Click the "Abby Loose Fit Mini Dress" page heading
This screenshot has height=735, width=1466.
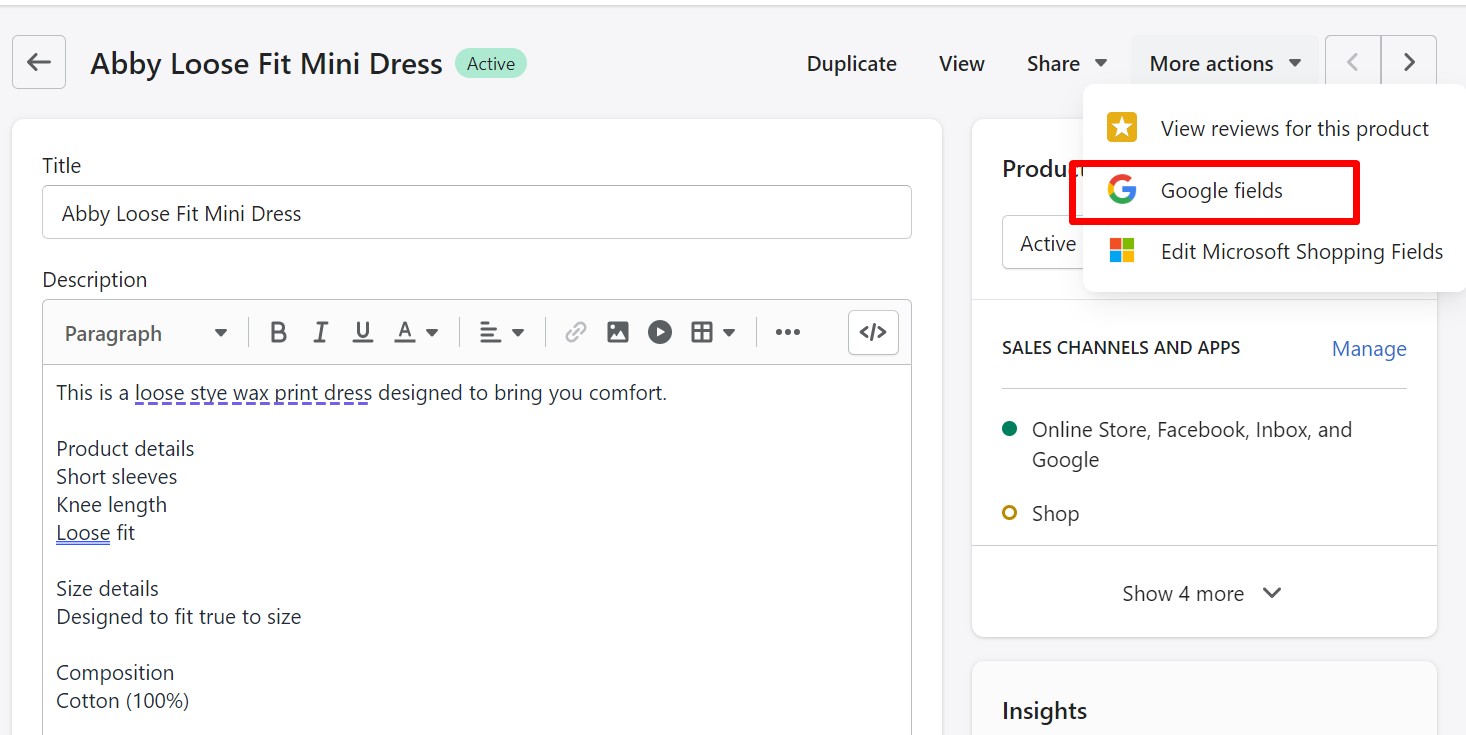tap(266, 63)
